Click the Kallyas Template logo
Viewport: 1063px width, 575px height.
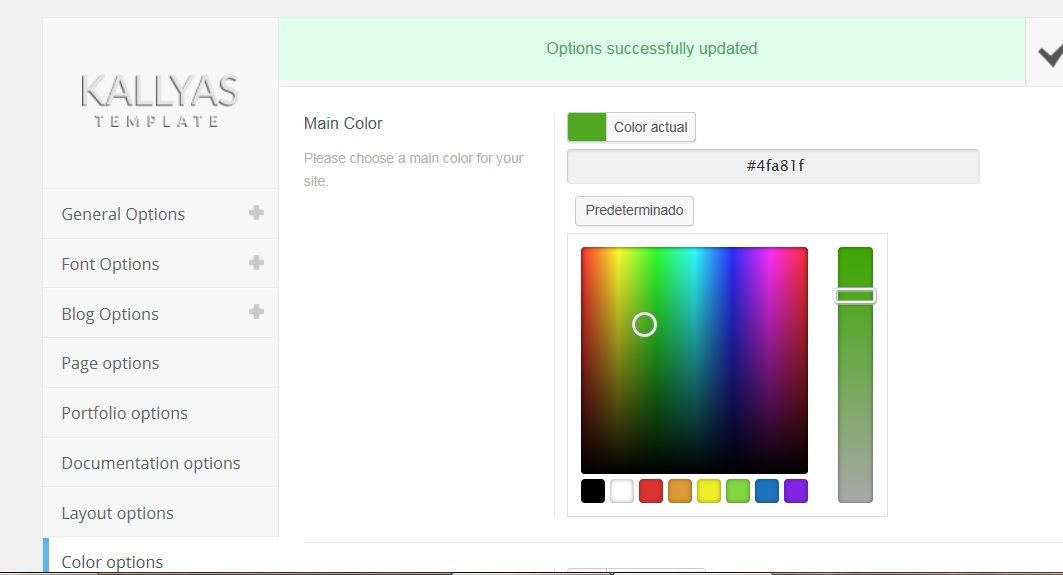(x=159, y=100)
